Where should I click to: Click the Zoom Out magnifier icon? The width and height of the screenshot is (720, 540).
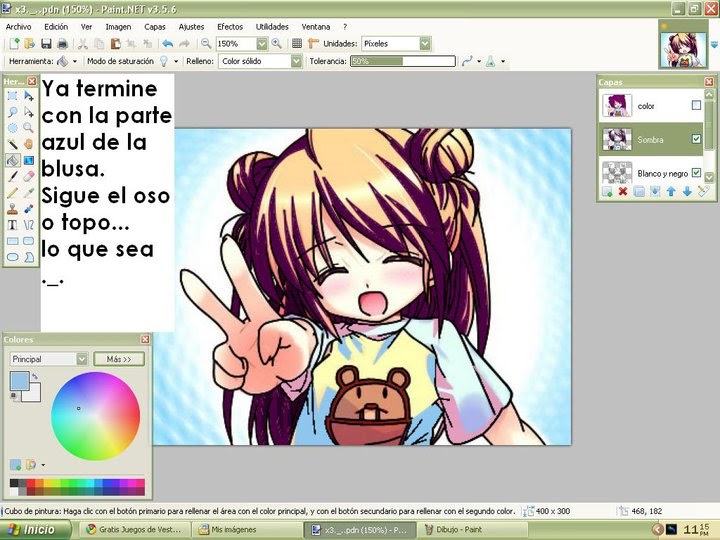[206, 44]
